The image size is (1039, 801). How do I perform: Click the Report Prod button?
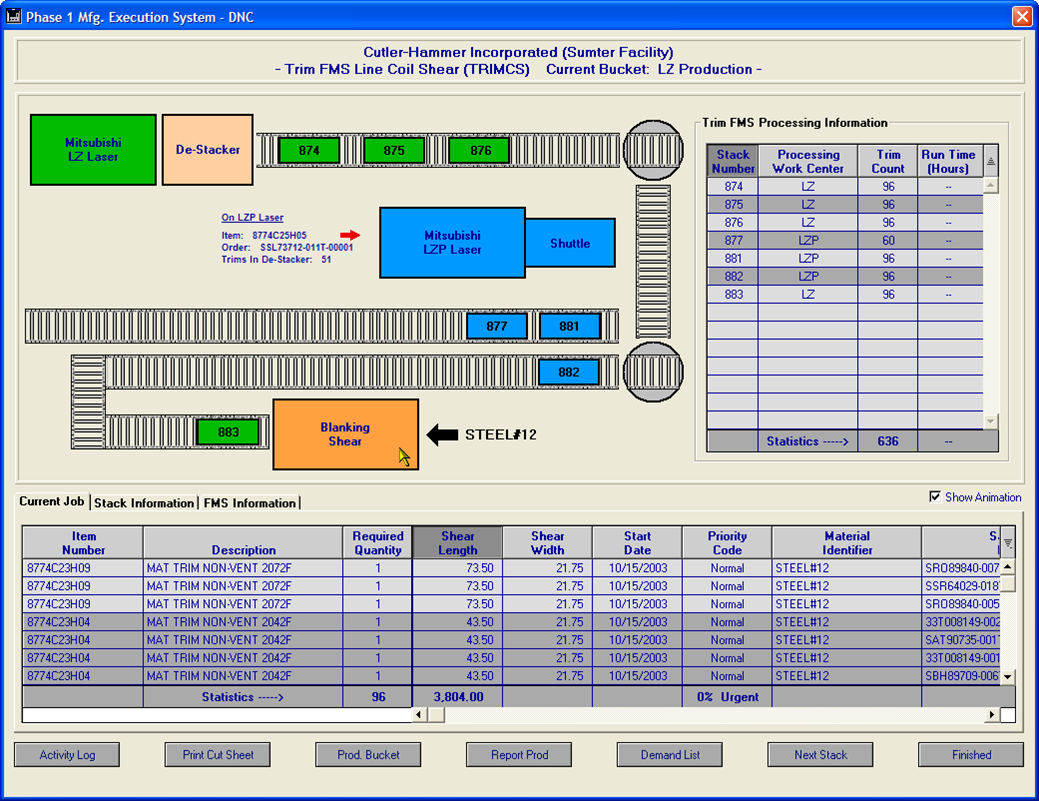pyautogui.click(x=519, y=755)
